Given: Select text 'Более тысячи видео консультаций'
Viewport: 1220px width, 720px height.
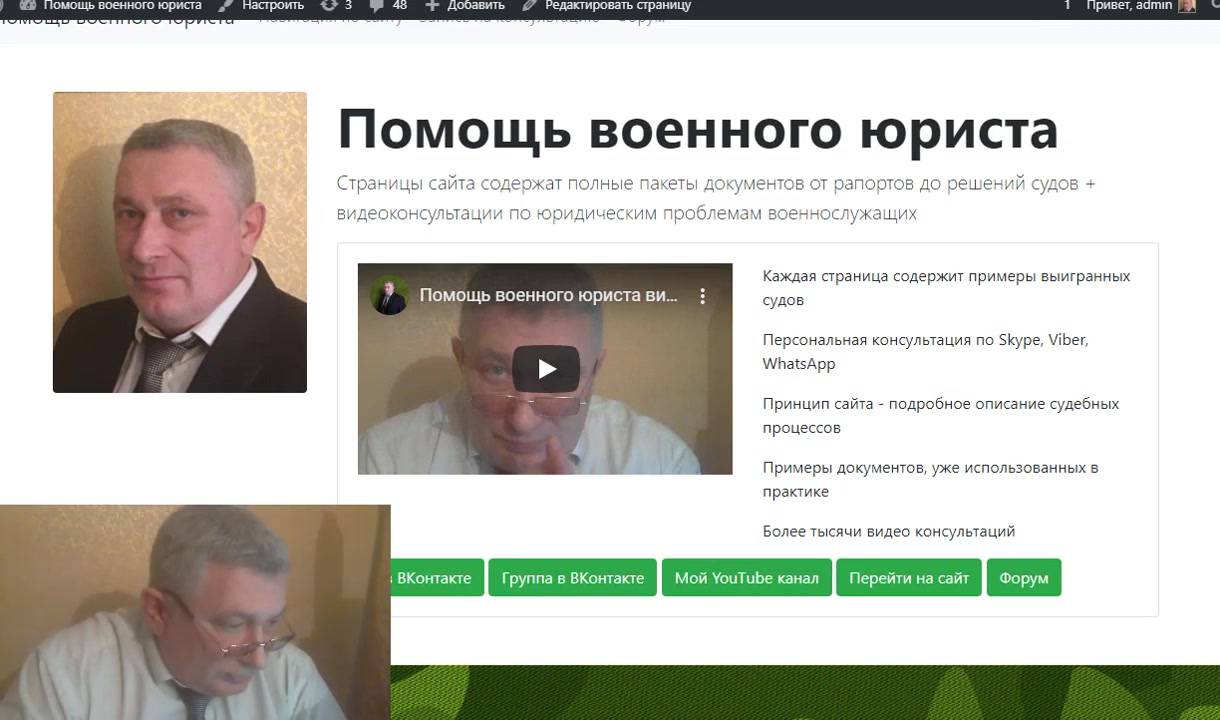Looking at the screenshot, I should point(888,531).
